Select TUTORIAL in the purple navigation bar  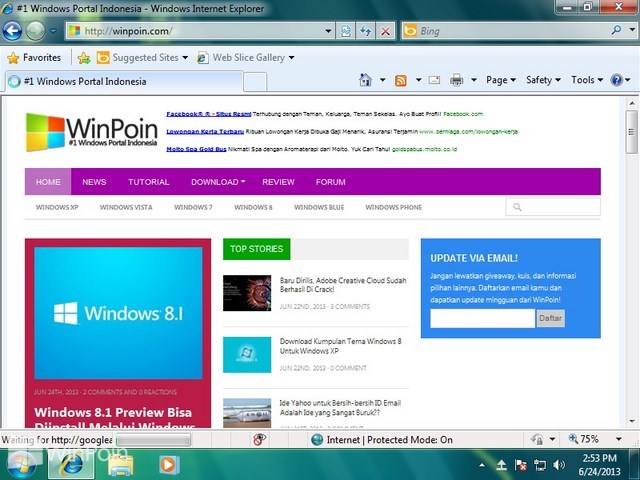[149, 182]
